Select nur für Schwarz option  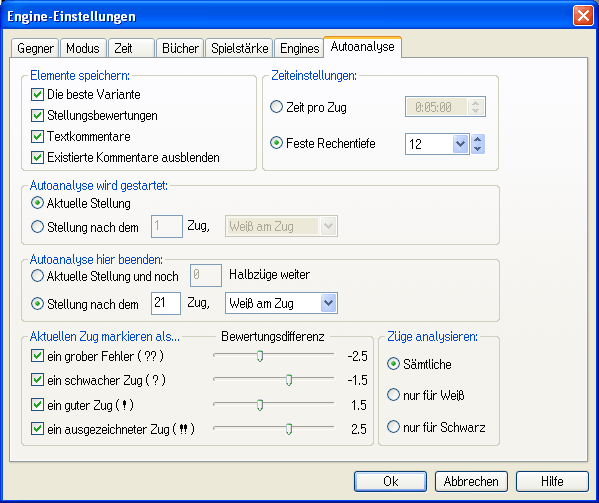click(x=393, y=426)
